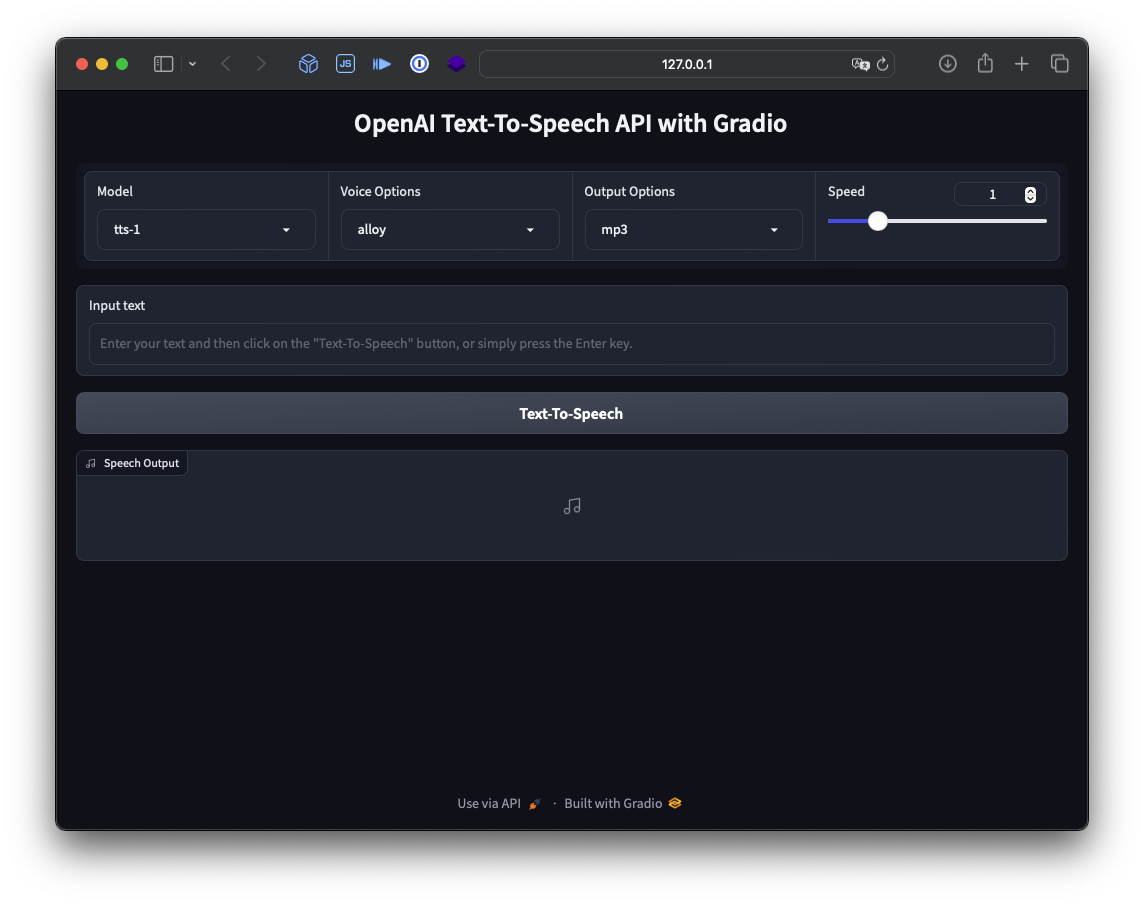1144x904 pixels.
Task: Click the music note placeholder in the audio area
Action: pyautogui.click(x=571, y=506)
